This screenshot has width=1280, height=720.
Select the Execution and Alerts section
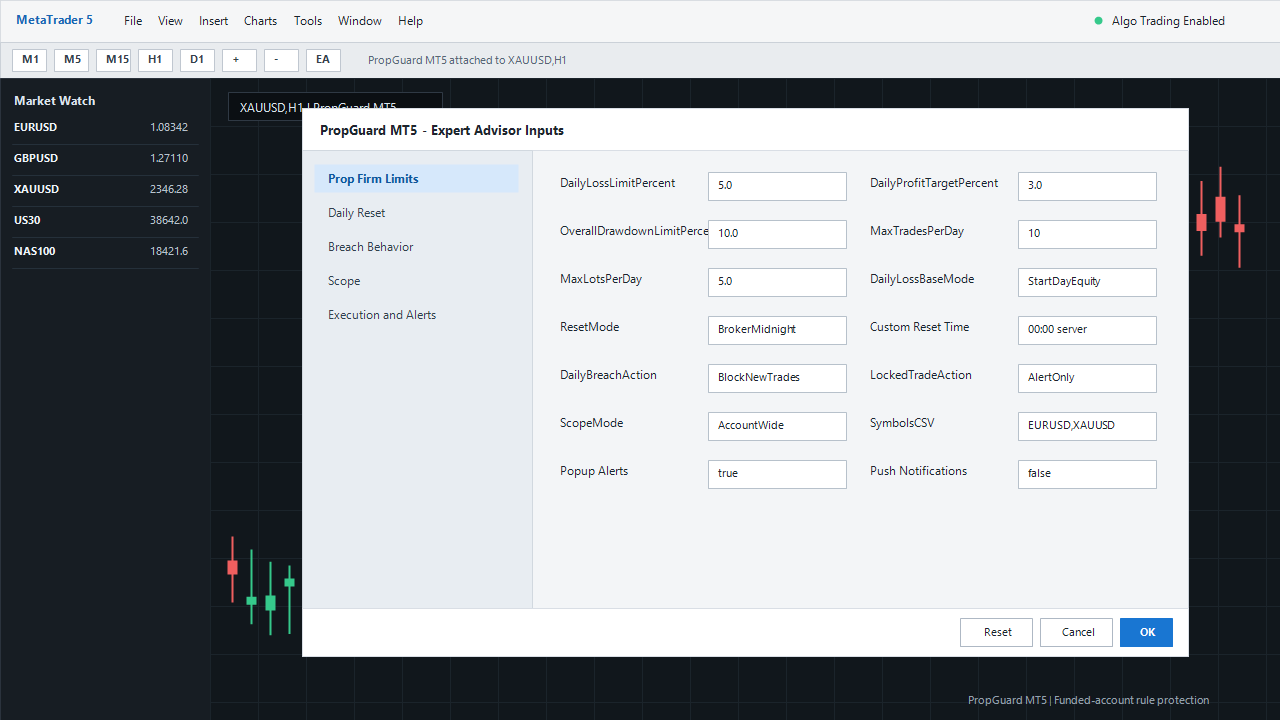416,315
